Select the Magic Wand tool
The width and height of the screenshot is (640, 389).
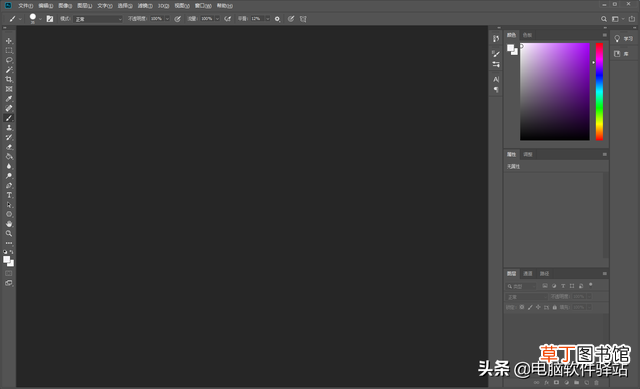(x=9, y=70)
